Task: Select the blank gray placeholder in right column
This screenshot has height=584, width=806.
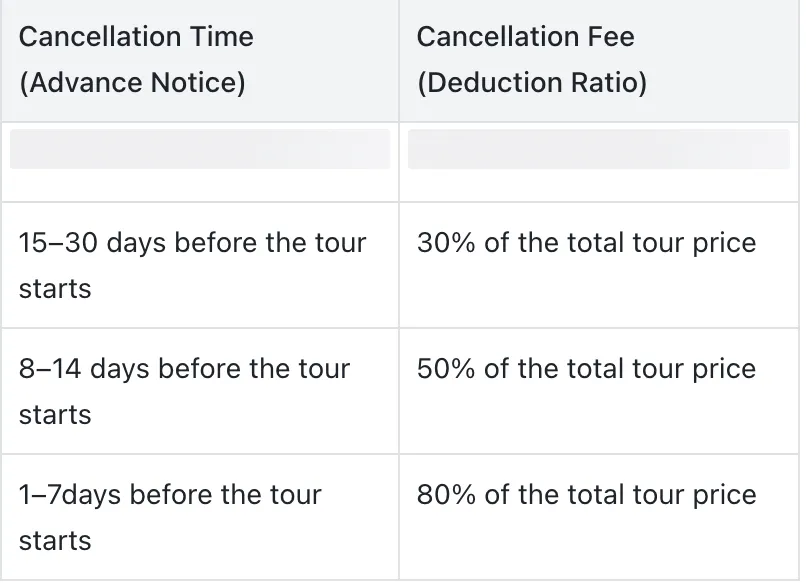Action: [x=598, y=149]
